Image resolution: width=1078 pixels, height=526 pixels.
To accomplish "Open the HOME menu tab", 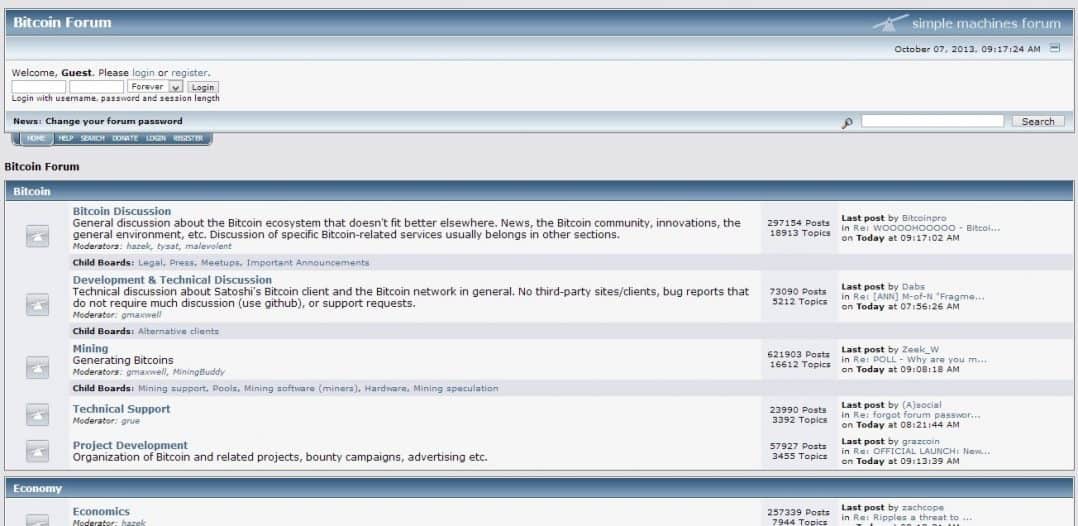I will 36,138.
